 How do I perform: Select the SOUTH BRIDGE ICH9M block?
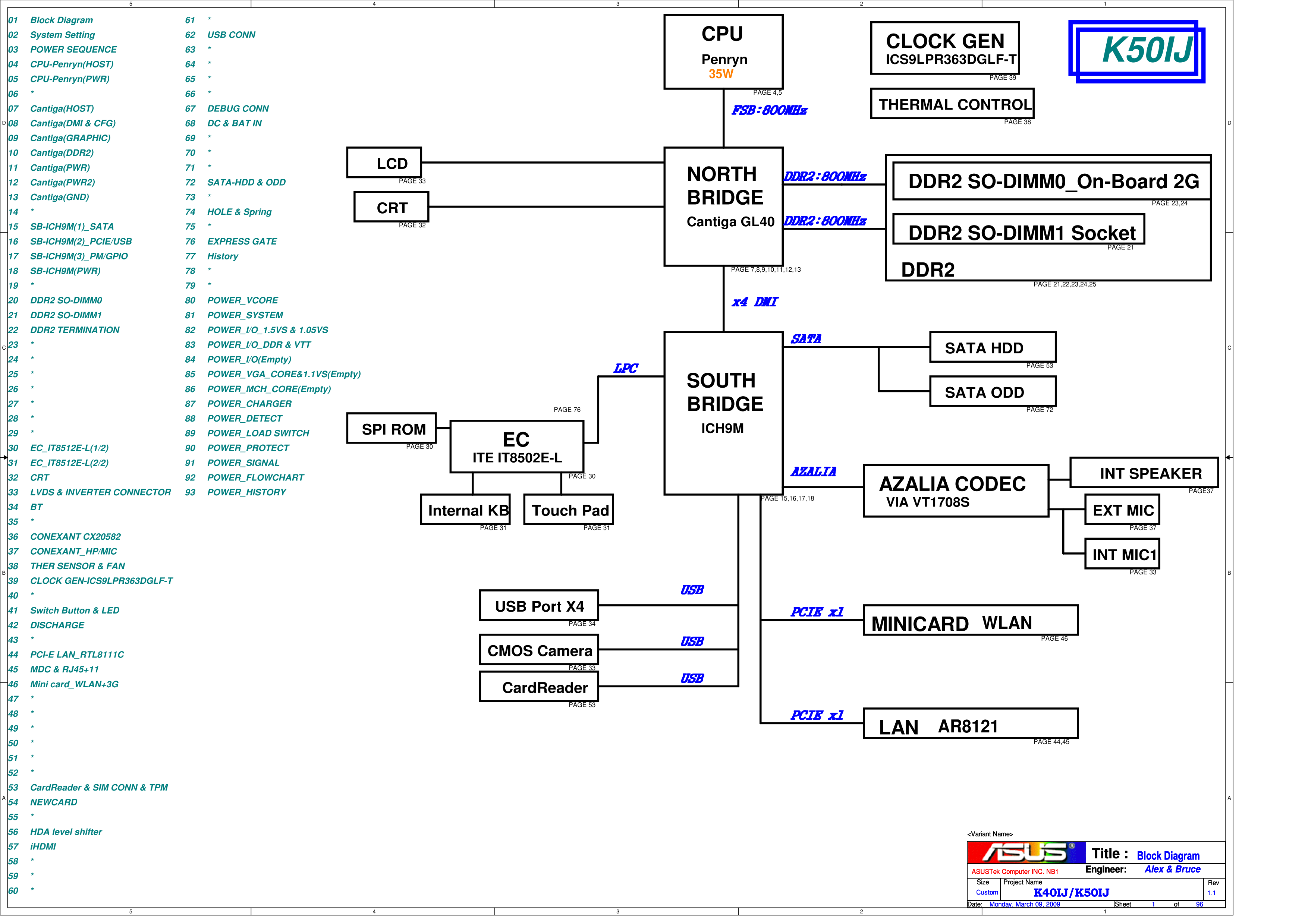pos(723,413)
